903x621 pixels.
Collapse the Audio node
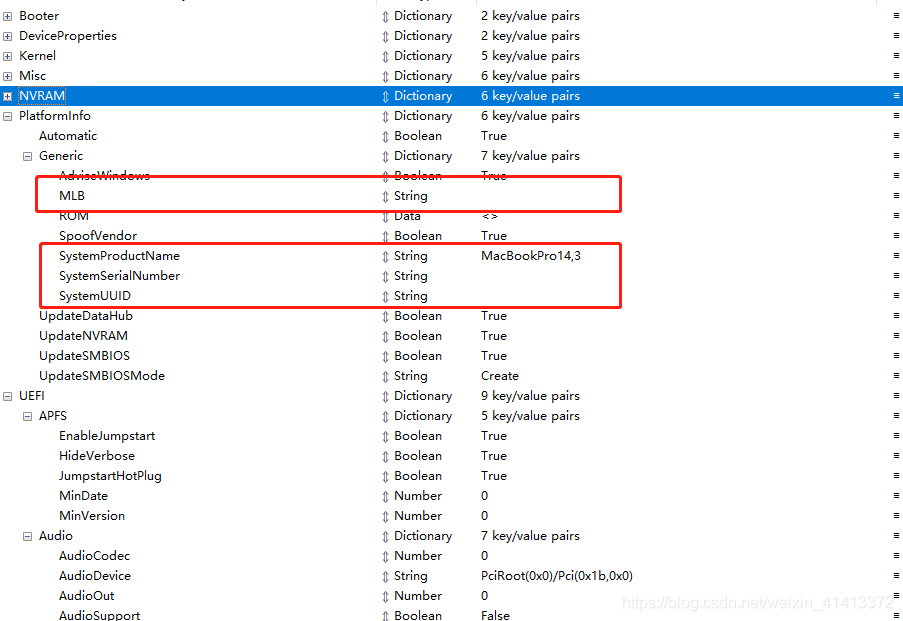pyautogui.click(x=27, y=536)
